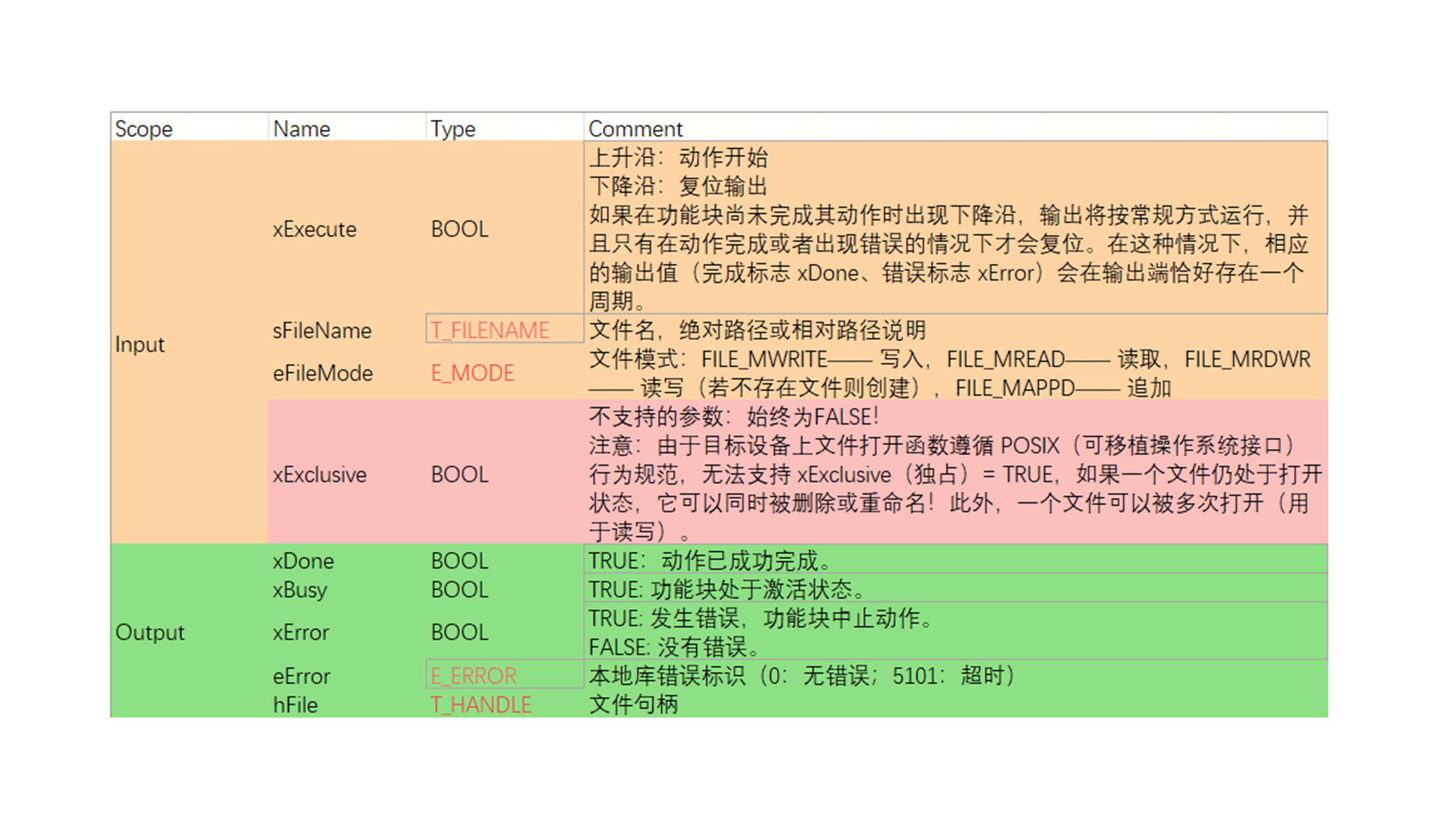
Task: Click the Comment column header
Action: [x=635, y=129]
